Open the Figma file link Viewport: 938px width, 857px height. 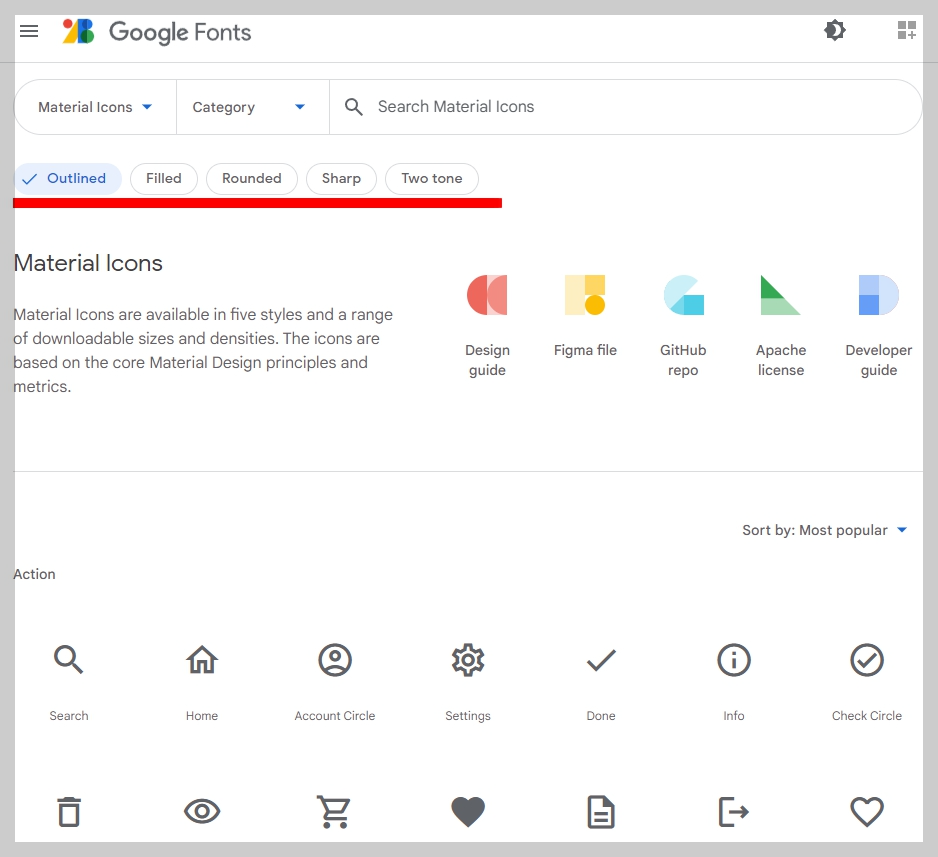pyautogui.click(x=585, y=317)
